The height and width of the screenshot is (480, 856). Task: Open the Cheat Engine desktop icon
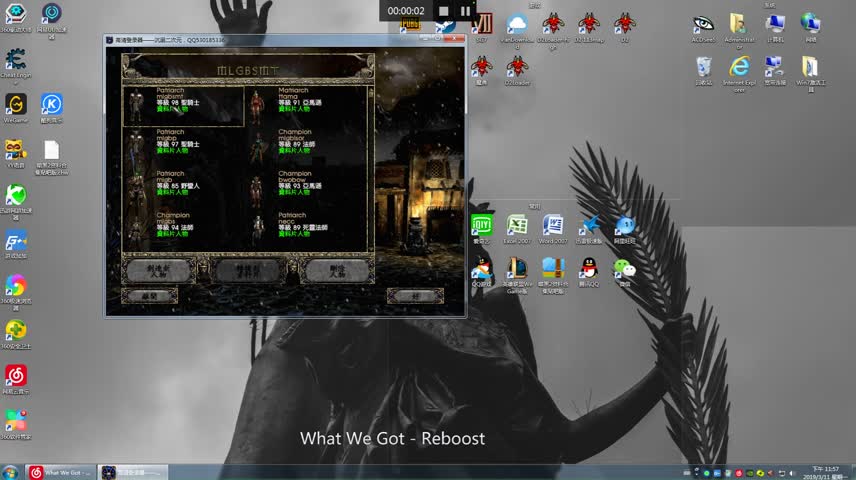click(x=15, y=63)
